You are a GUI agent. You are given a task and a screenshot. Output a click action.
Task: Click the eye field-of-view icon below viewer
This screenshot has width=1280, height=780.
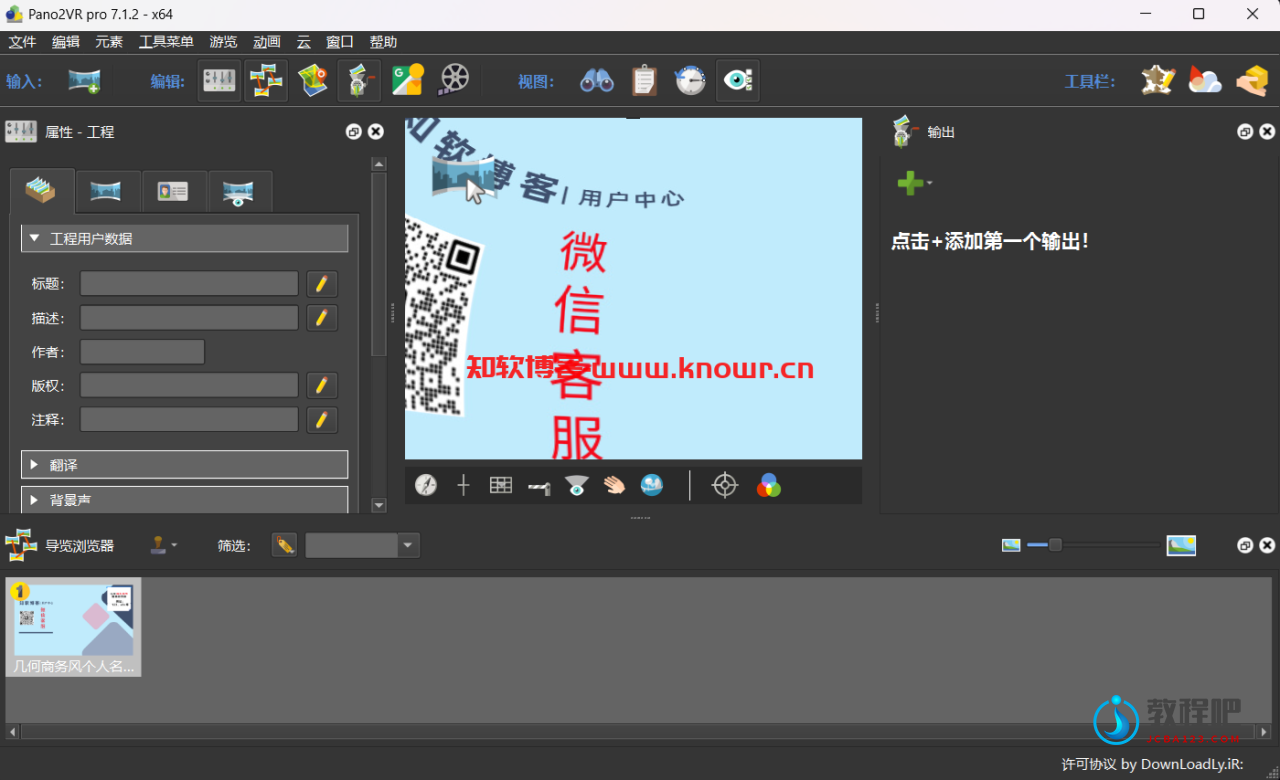pyautogui.click(x=576, y=485)
